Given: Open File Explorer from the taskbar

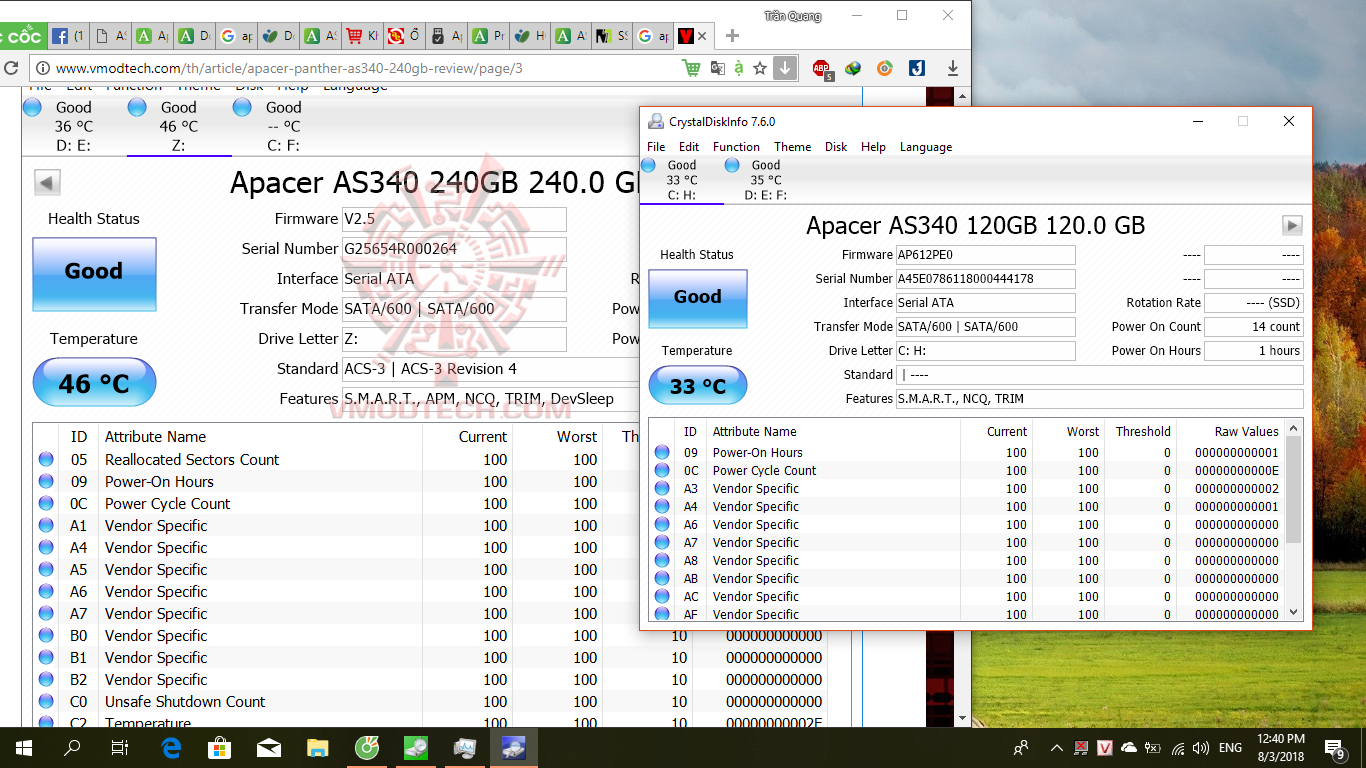Looking at the screenshot, I should click(x=317, y=747).
